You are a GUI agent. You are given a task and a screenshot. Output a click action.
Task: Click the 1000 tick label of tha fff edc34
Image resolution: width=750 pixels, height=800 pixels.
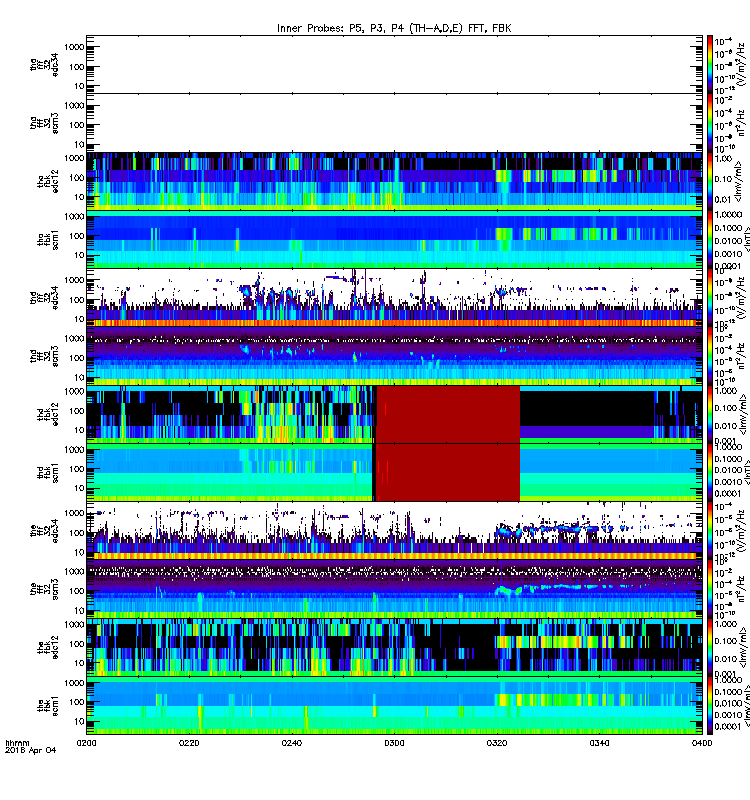tap(74, 47)
